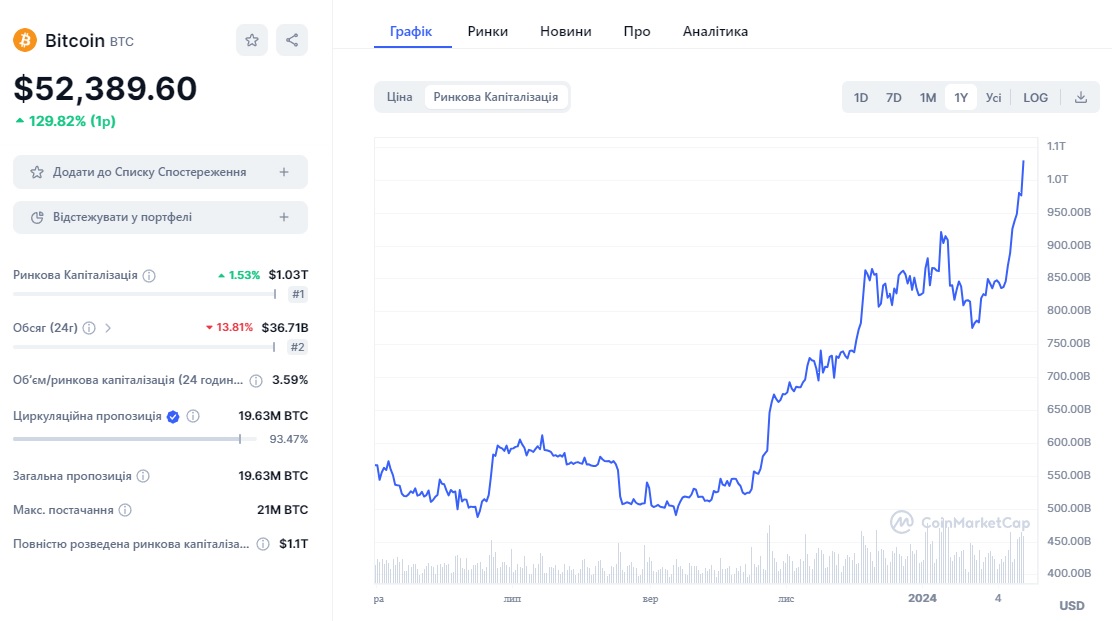The width and height of the screenshot is (1112, 621).
Task: Switch chart to Ціна view
Action: click(x=399, y=97)
